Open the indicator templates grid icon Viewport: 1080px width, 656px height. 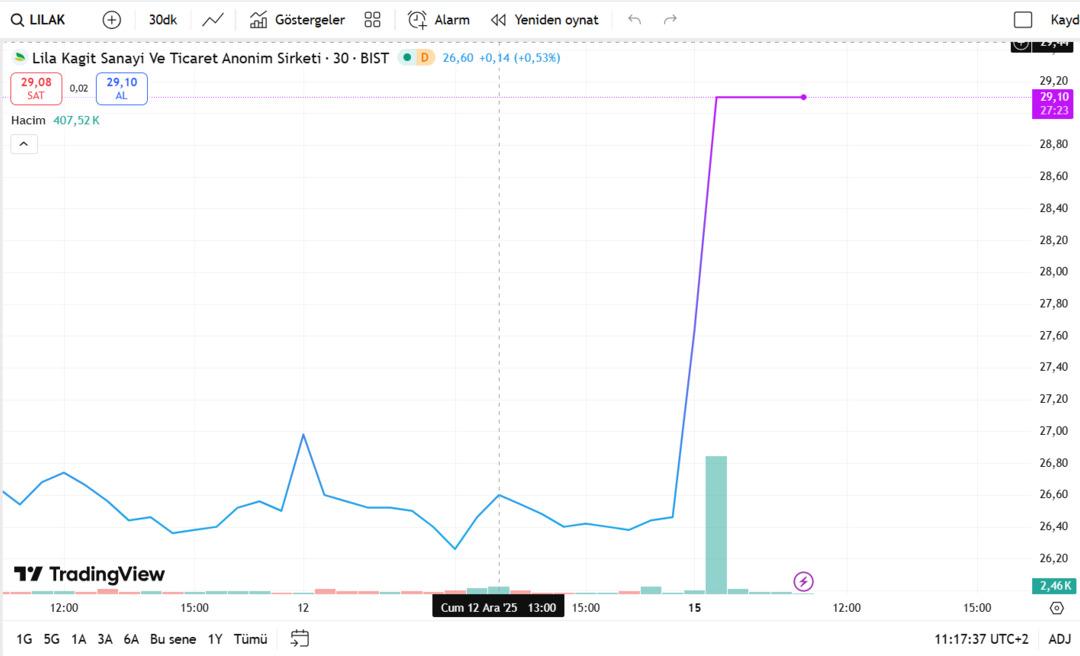coord(373,20)
